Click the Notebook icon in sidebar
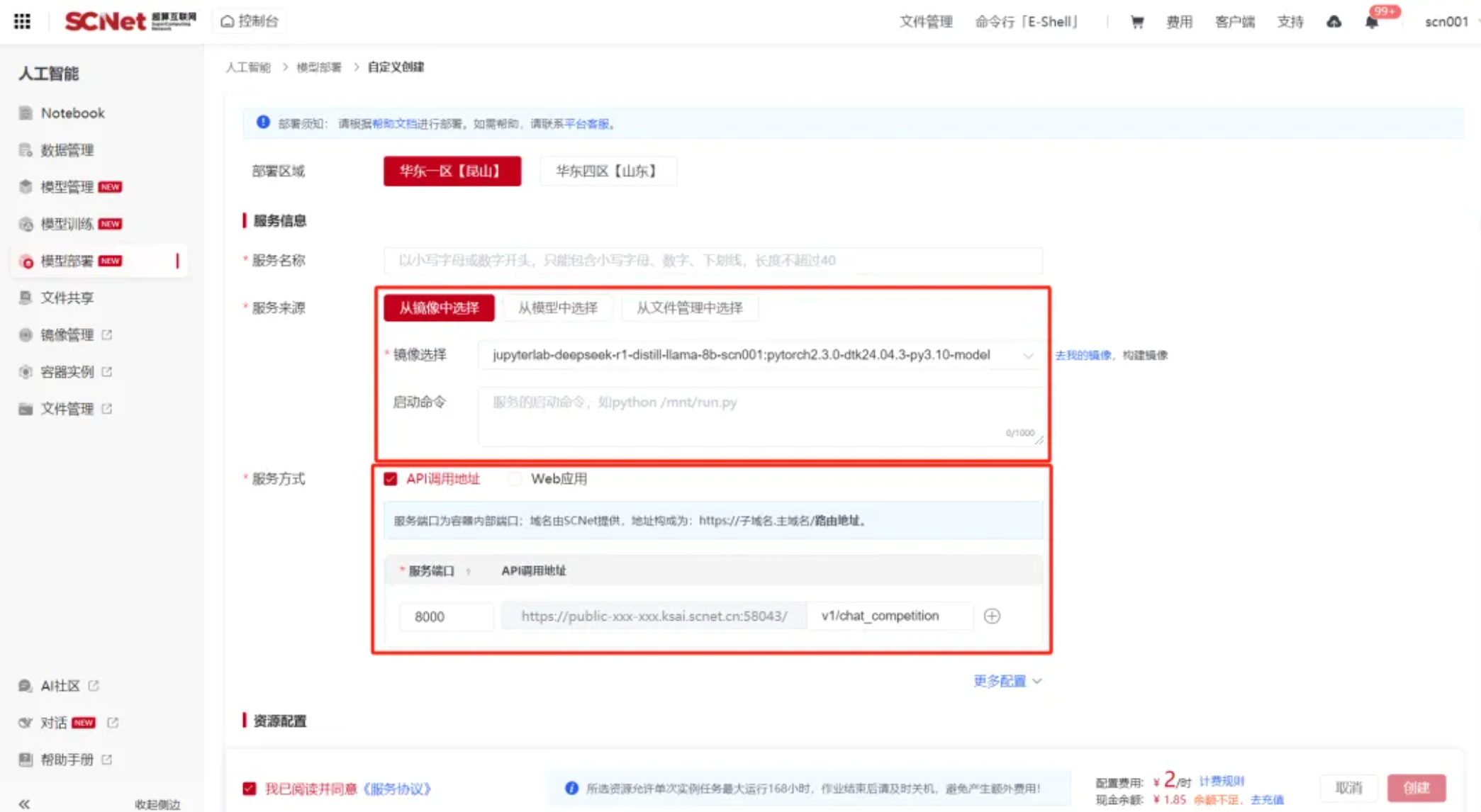The width and height of the screenshot is (1481, 812). tap(26, 113)
